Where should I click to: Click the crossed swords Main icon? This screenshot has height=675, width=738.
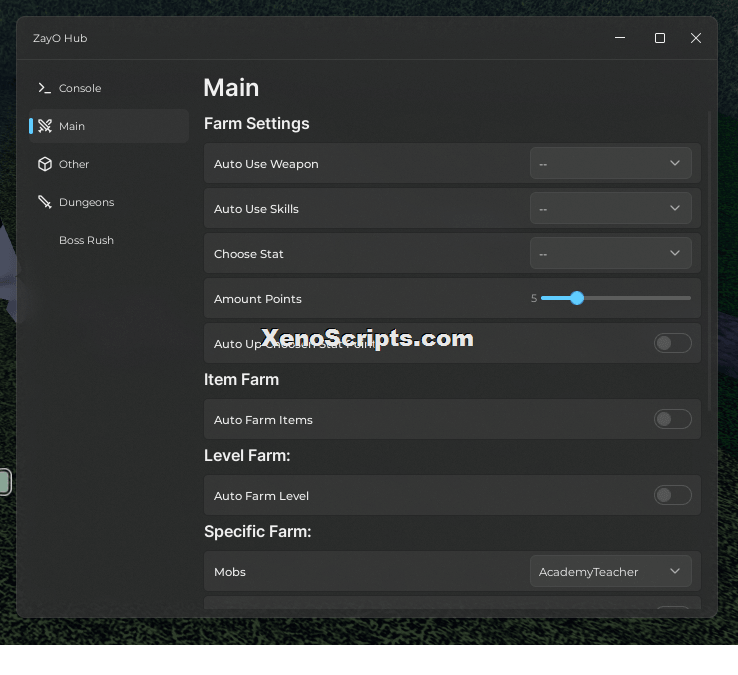tap(45, 126)
